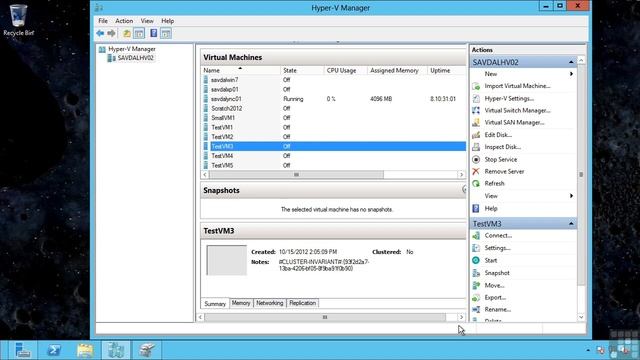Open Server Manager from the taskbar
The image size is (640, 360).
coord(22,350)
